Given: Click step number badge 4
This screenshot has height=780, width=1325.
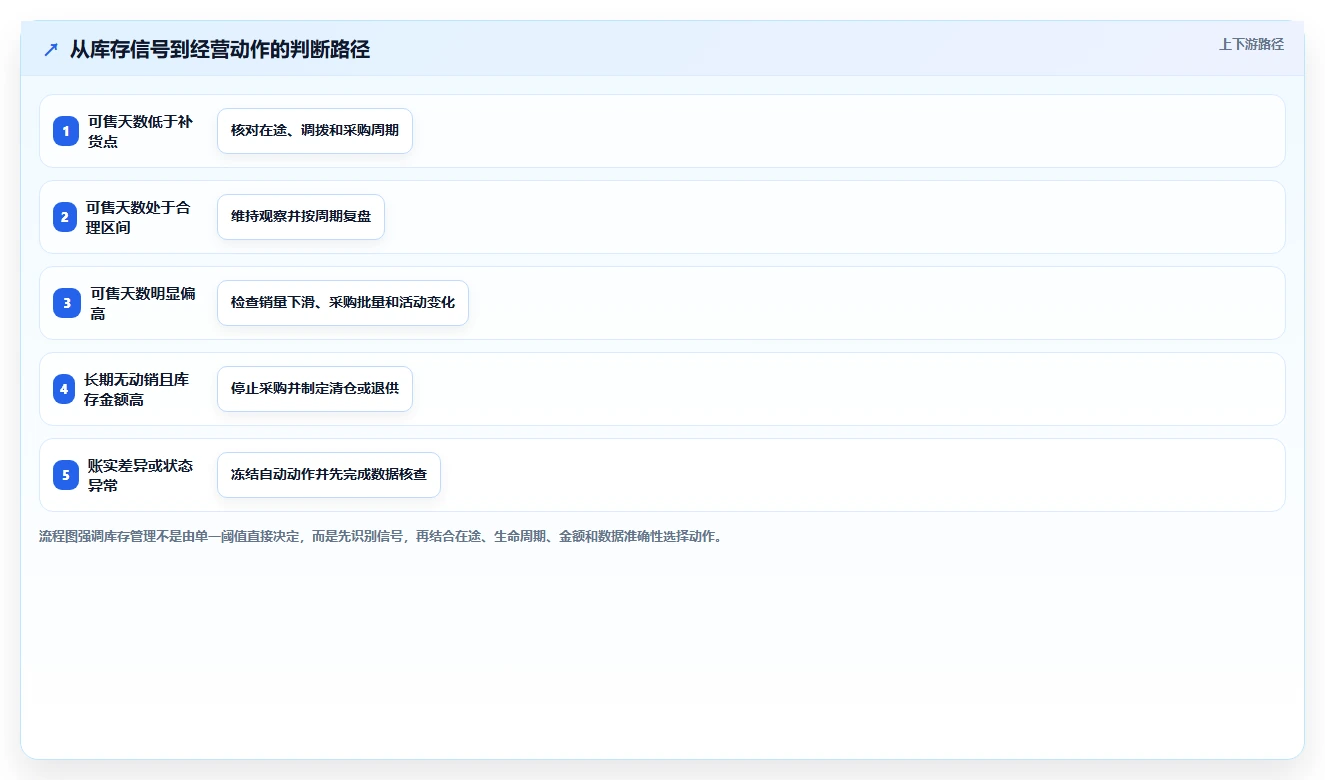Looking at the screenshot, I should click(64, 389).
